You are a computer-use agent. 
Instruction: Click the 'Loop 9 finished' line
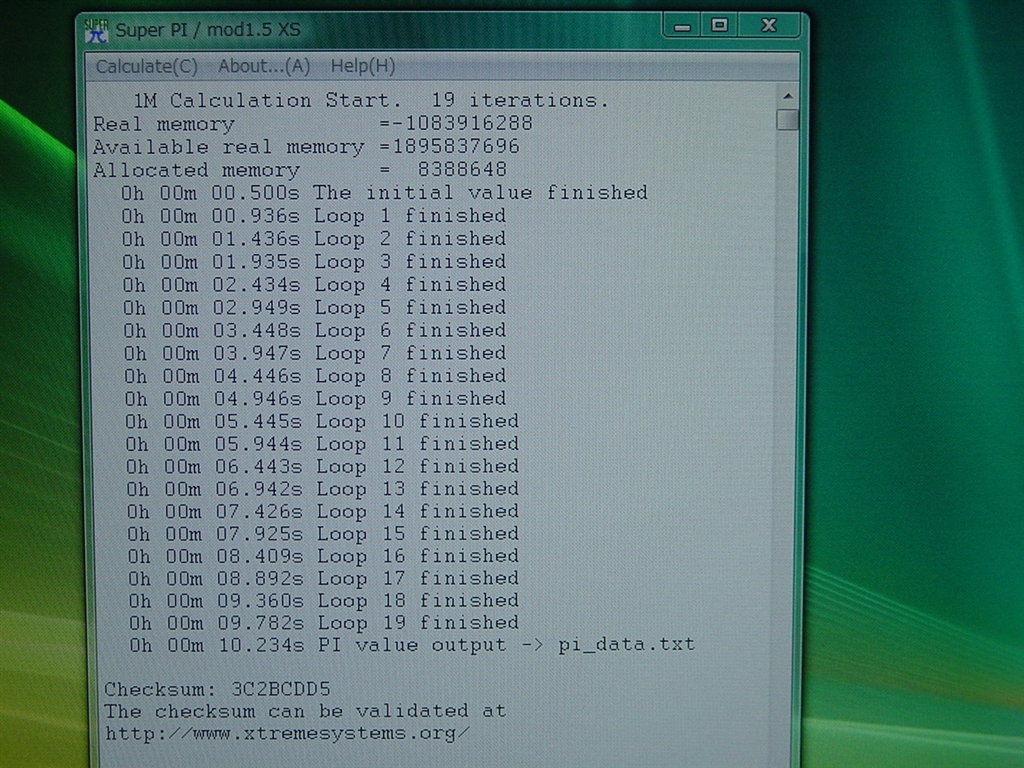[315, 398]
